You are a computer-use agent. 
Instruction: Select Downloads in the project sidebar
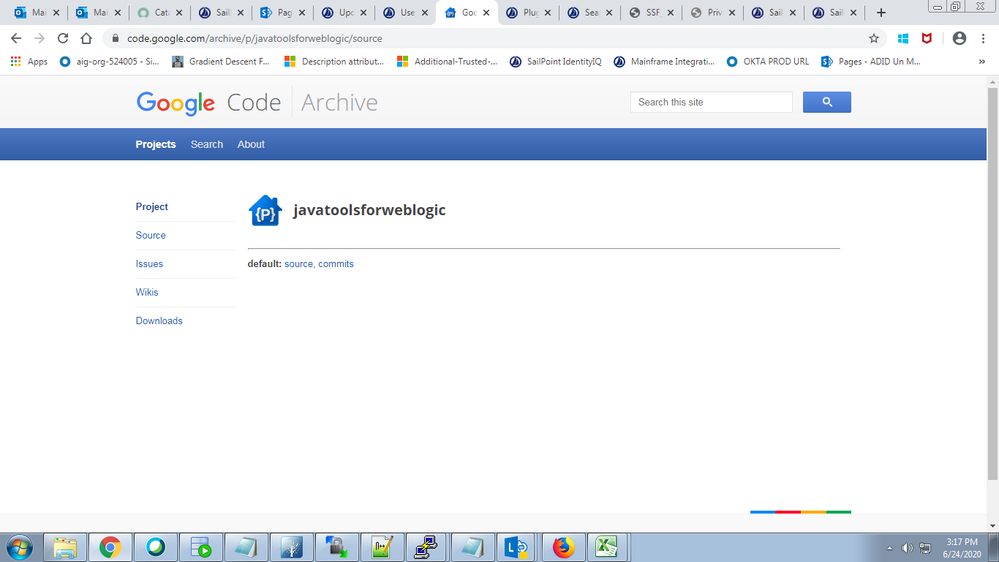point(159,321)
